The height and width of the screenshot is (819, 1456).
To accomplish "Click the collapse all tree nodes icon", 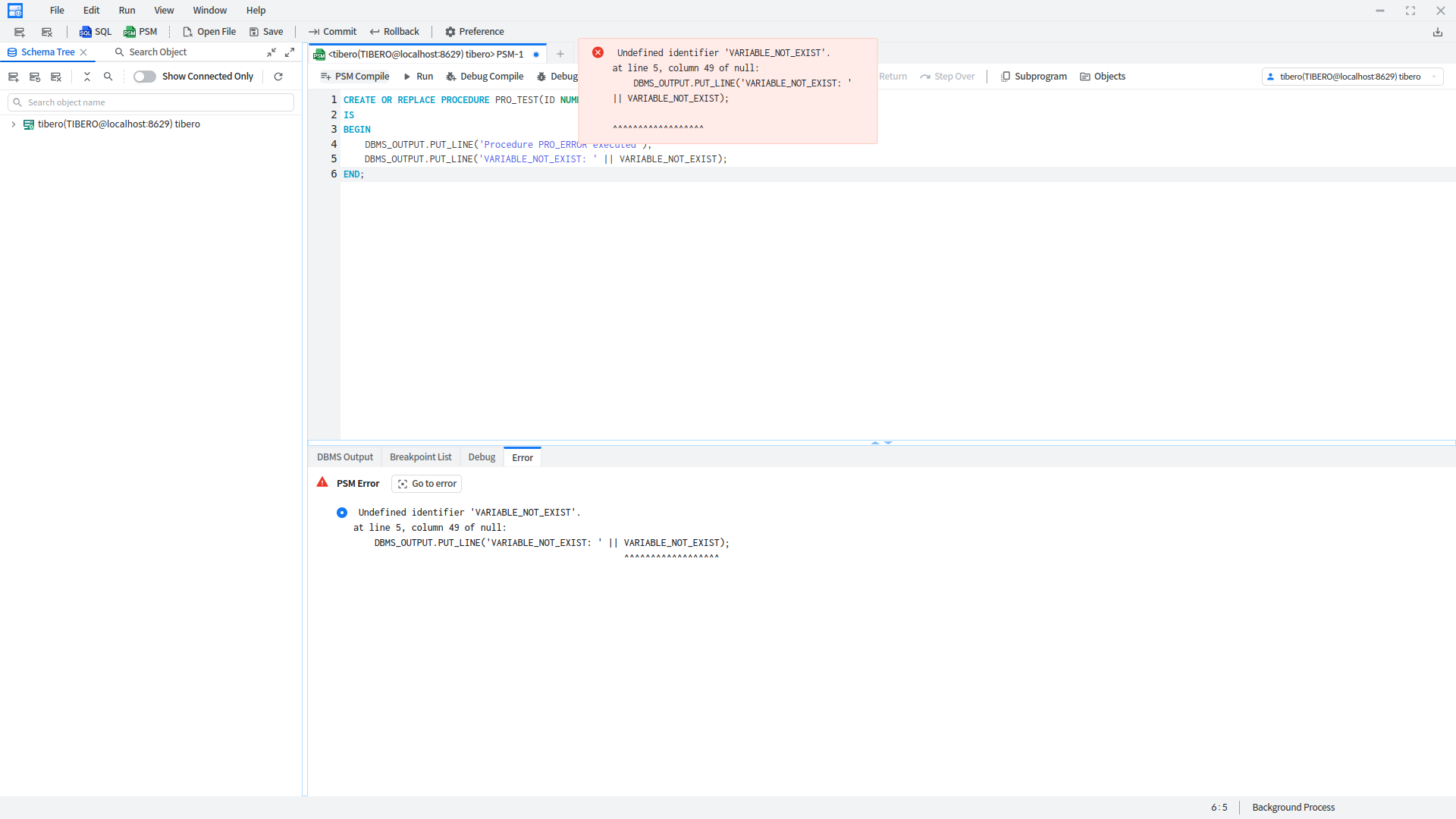I will (87, 77).
